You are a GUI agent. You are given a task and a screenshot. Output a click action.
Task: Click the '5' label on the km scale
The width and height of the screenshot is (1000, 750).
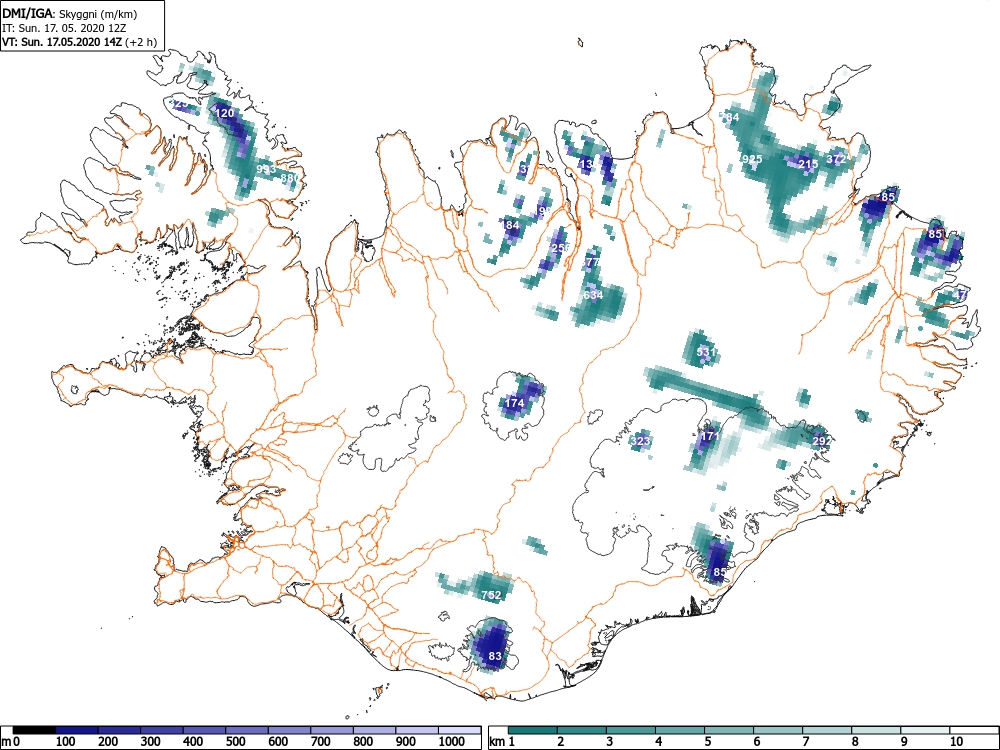pyautogui.click(x=708, y=742)
